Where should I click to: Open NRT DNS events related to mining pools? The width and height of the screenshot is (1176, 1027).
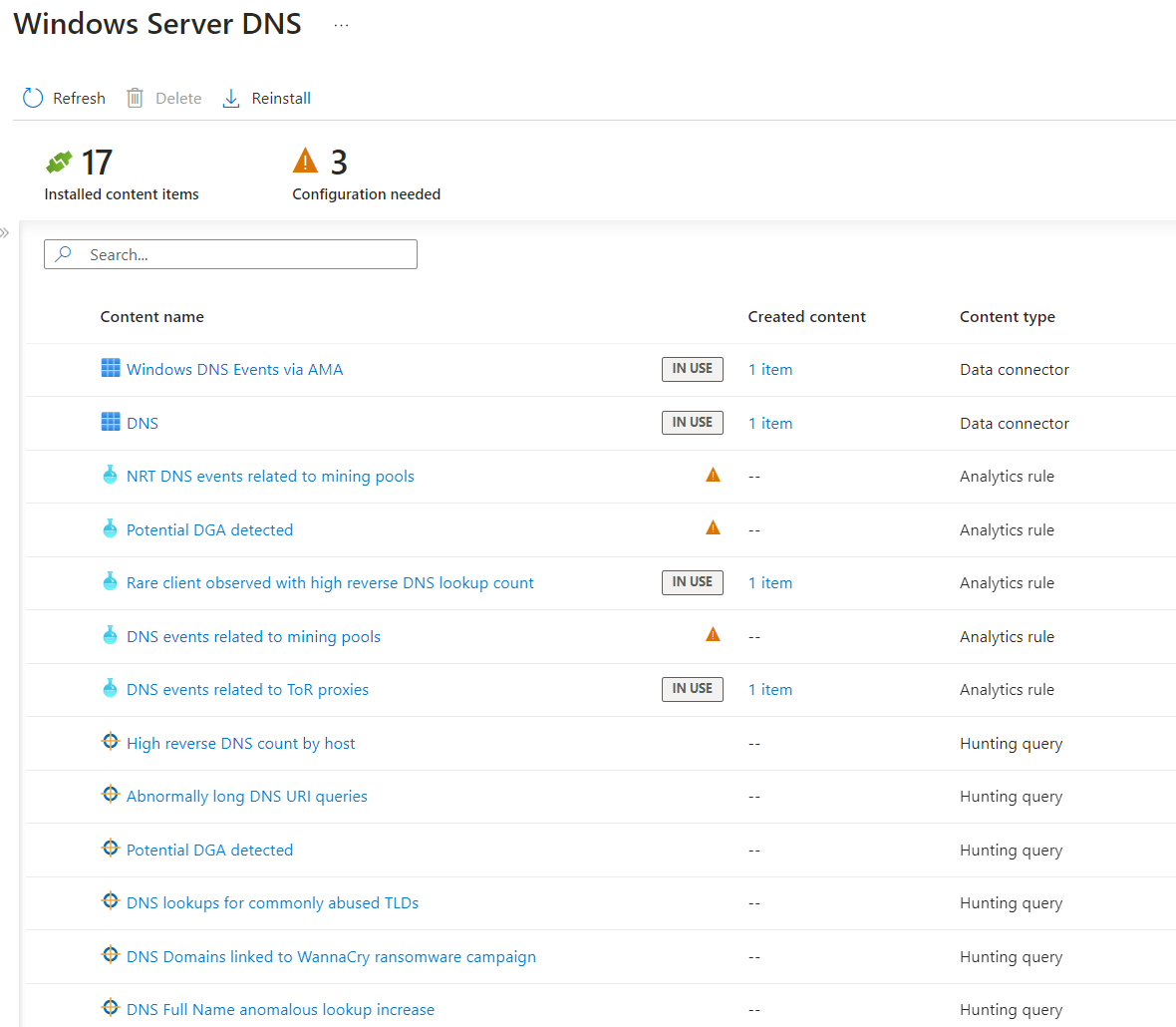pos(270,477)
